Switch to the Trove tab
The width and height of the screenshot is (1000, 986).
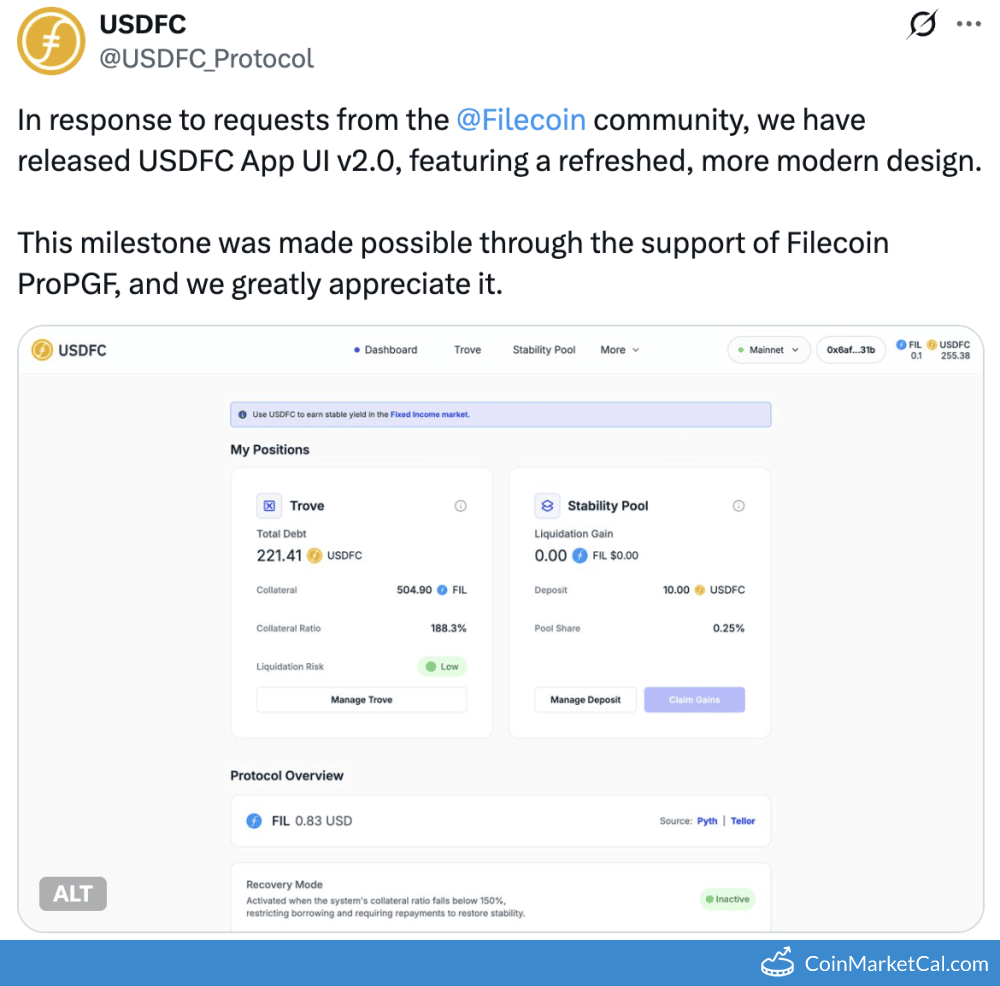click(467, 350)
